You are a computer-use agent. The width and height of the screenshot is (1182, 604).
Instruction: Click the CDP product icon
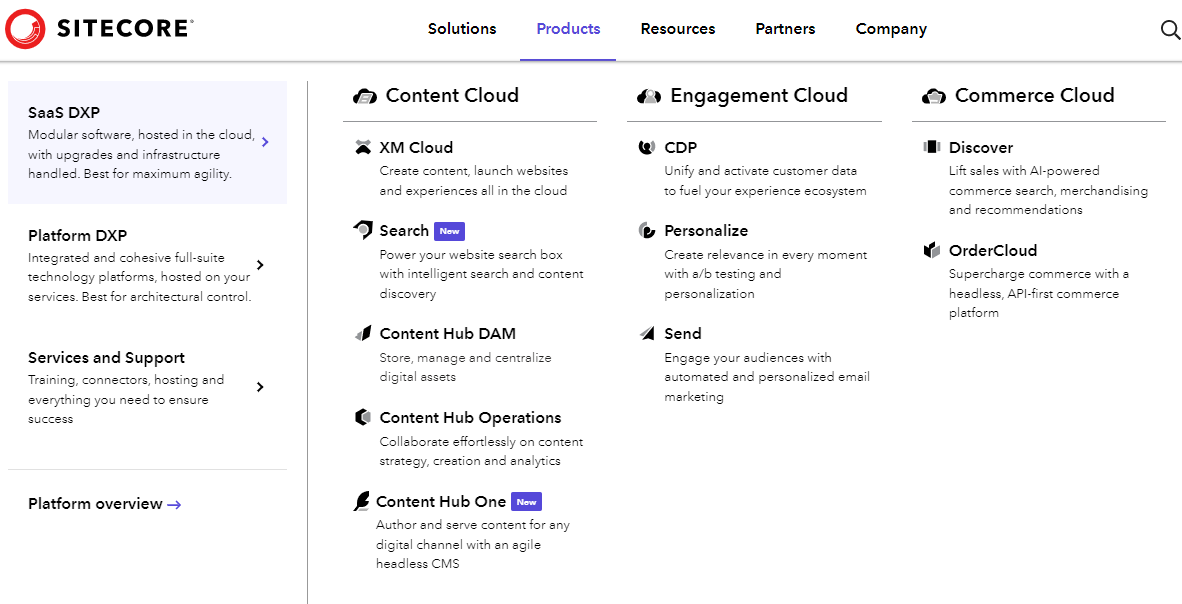pyautogui.click(x=648, y=146)
